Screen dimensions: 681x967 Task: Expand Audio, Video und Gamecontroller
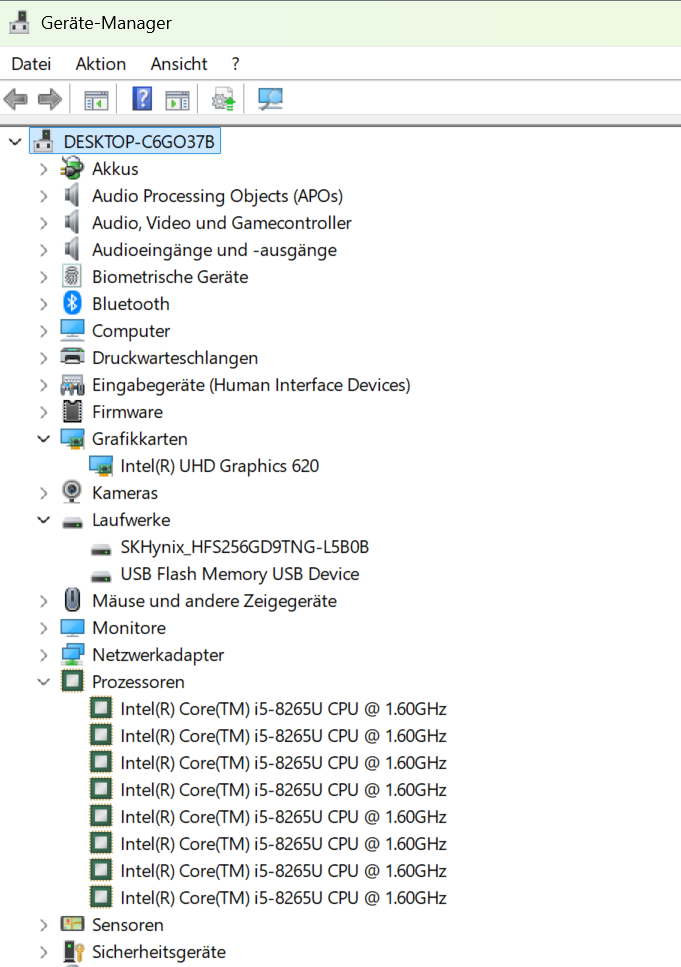(x=43, y=223)
